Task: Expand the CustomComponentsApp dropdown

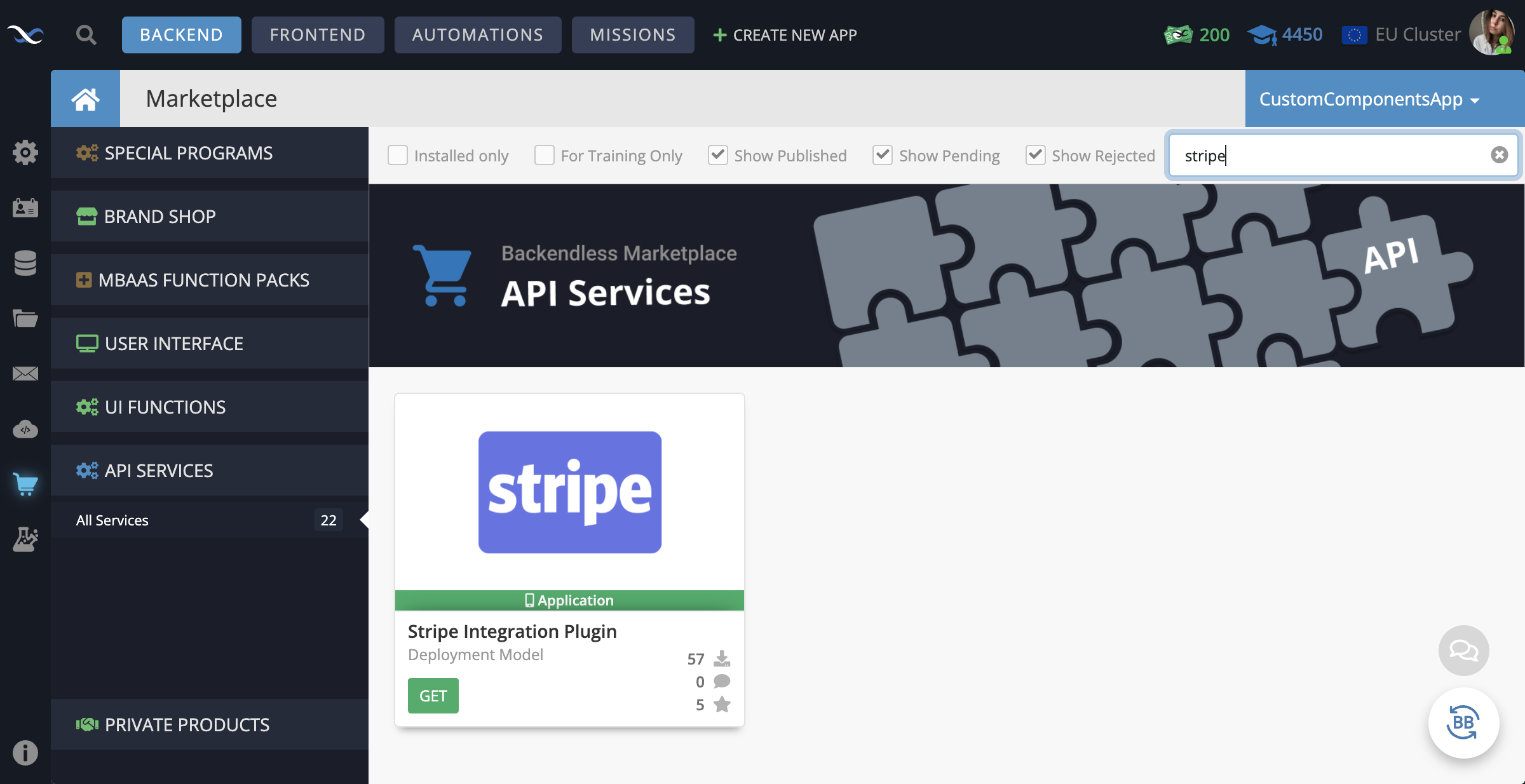Action: click(1370, 98)
